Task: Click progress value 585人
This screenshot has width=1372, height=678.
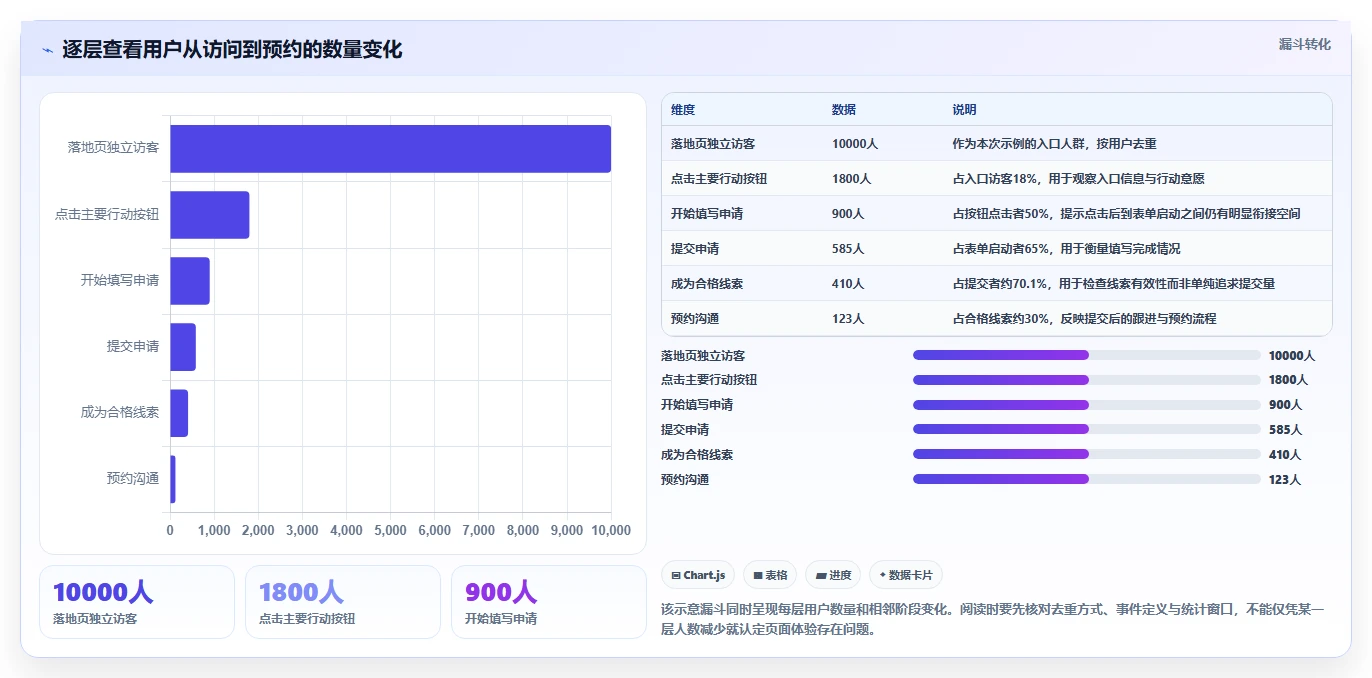Action: click(x=1285, y=430)
